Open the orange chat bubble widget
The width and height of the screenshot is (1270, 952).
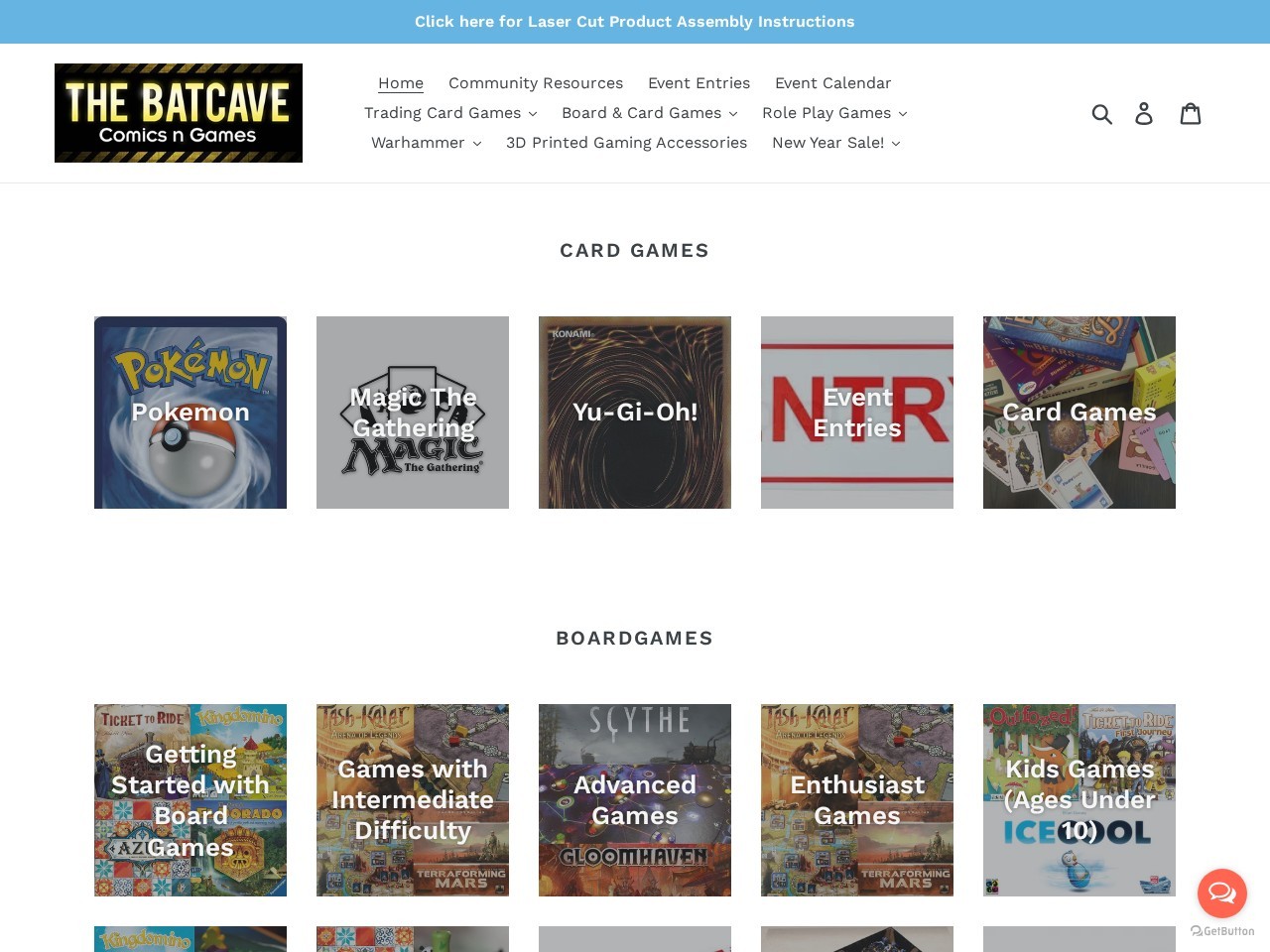1221,892
